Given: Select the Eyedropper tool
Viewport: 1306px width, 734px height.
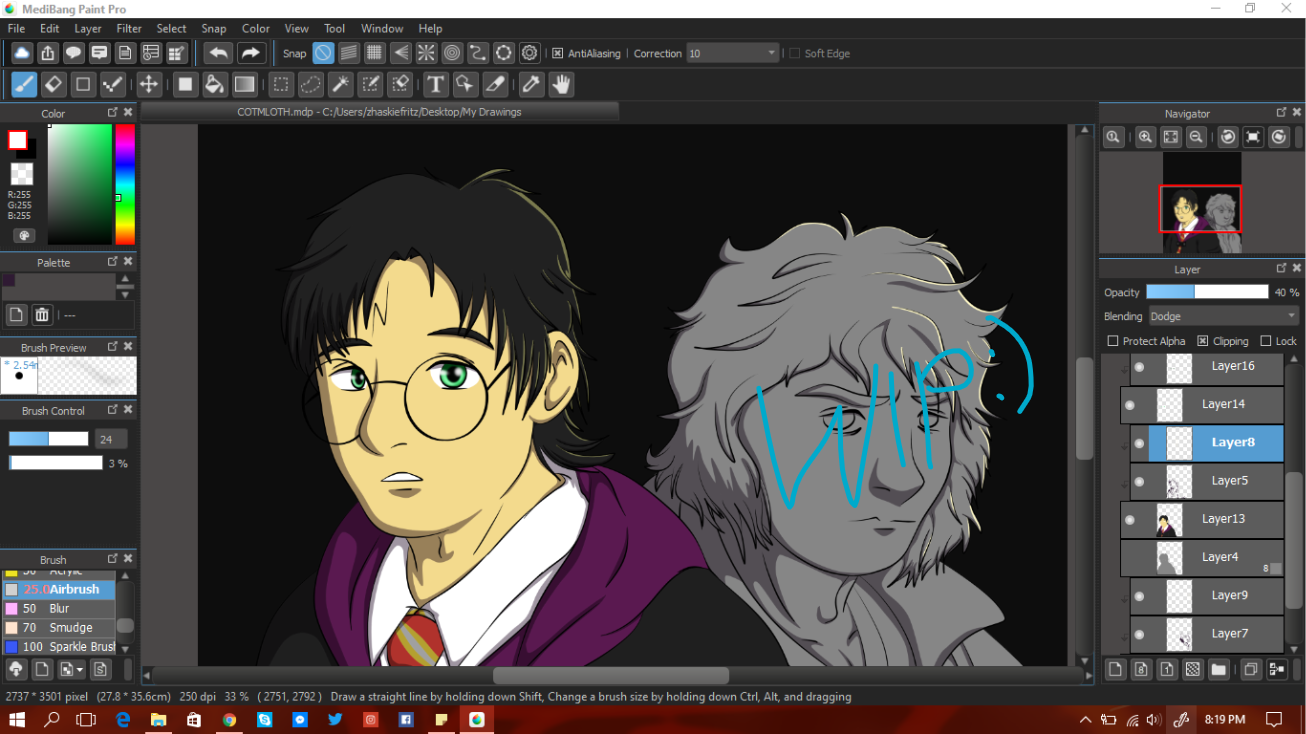Looking at the screenshot, I should click(532, 85).
